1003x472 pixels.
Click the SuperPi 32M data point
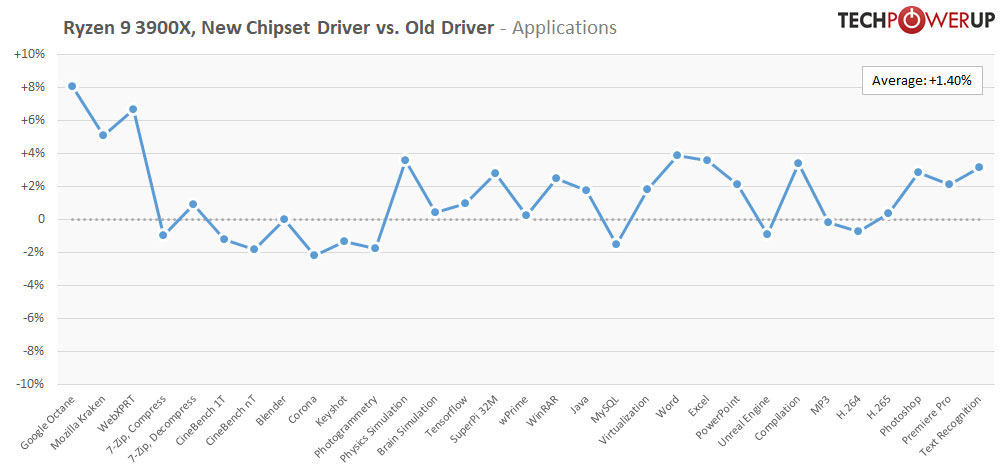pyautogui.click(x=496, y=173)
